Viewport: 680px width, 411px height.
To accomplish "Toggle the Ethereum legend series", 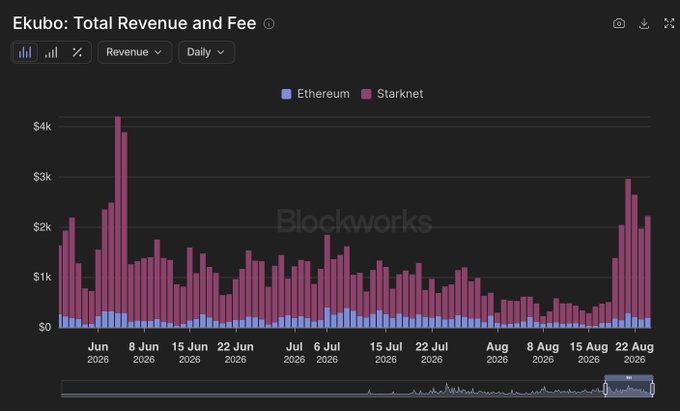I will point(315,94).
